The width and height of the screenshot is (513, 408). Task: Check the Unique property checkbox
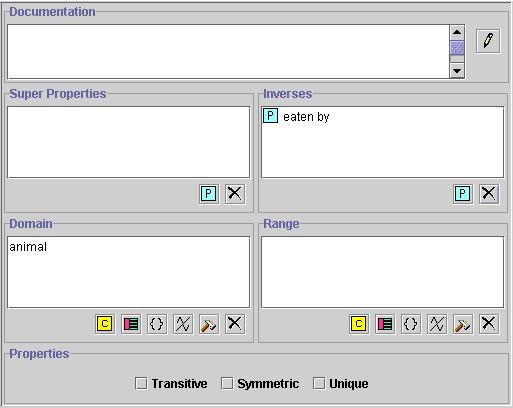coord(319,383)
